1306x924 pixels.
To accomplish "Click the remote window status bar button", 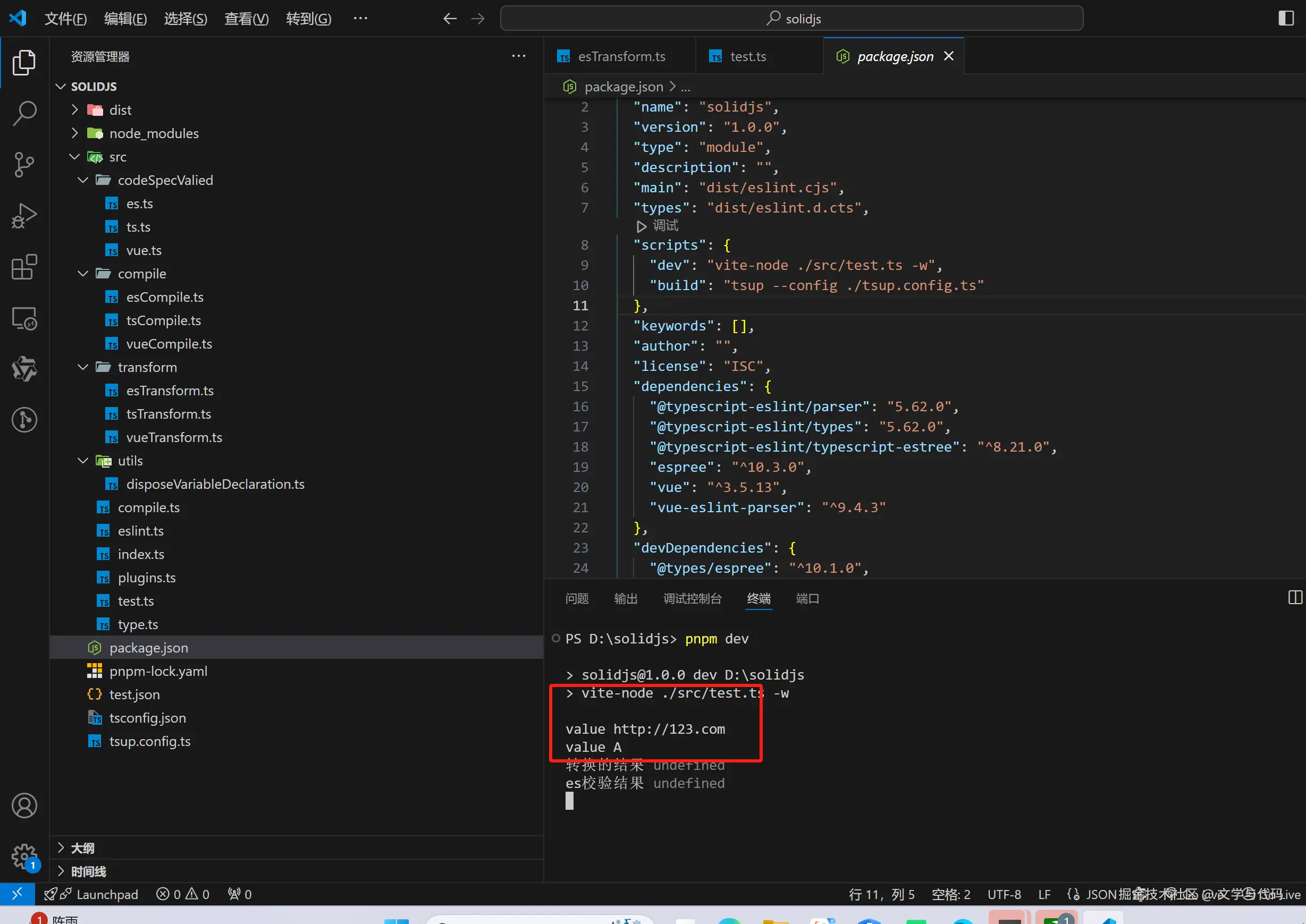I will tap(17, 894).
